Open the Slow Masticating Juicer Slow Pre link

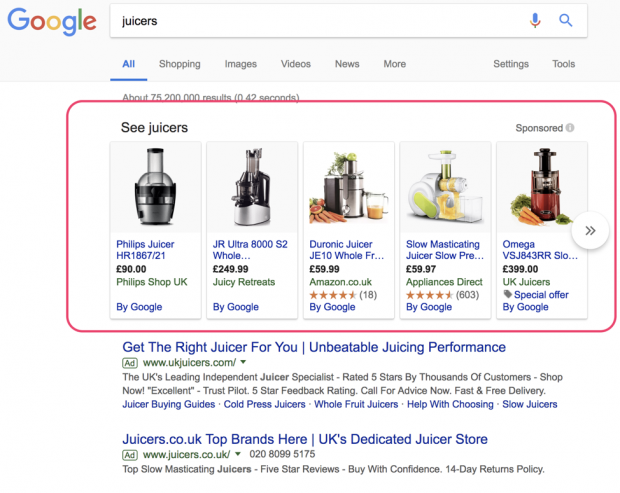[x=445, y=250]
